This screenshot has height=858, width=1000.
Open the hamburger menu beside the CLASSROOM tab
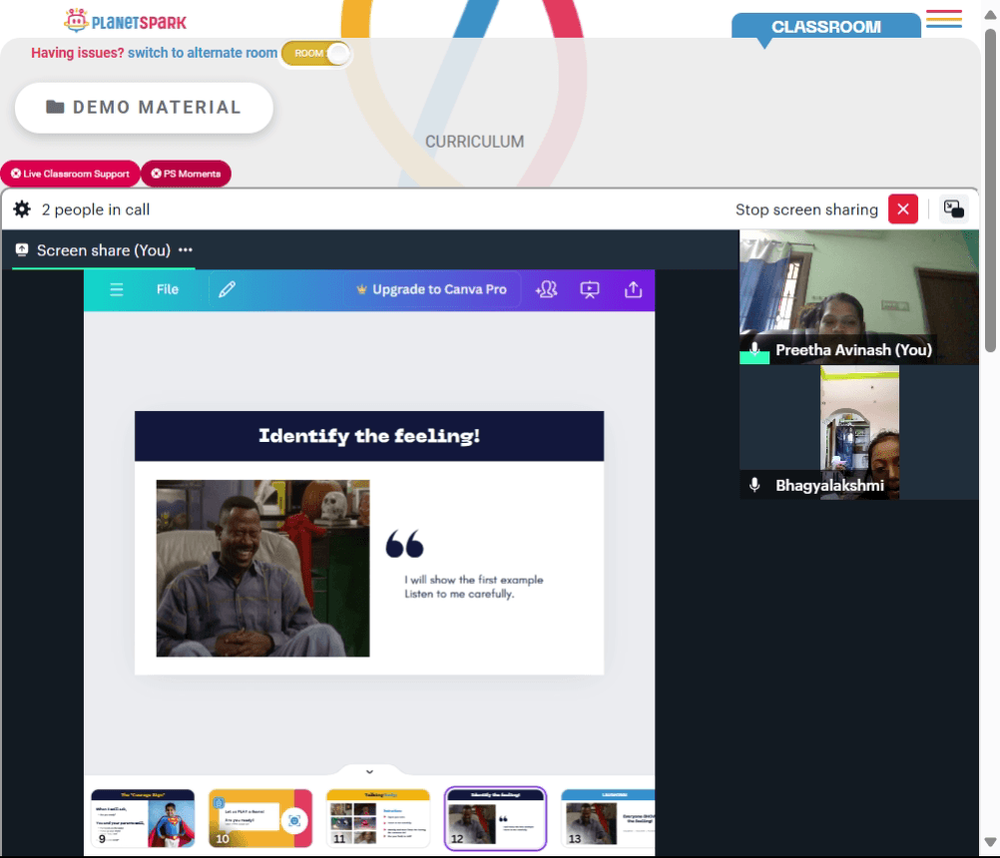[944, 18]
